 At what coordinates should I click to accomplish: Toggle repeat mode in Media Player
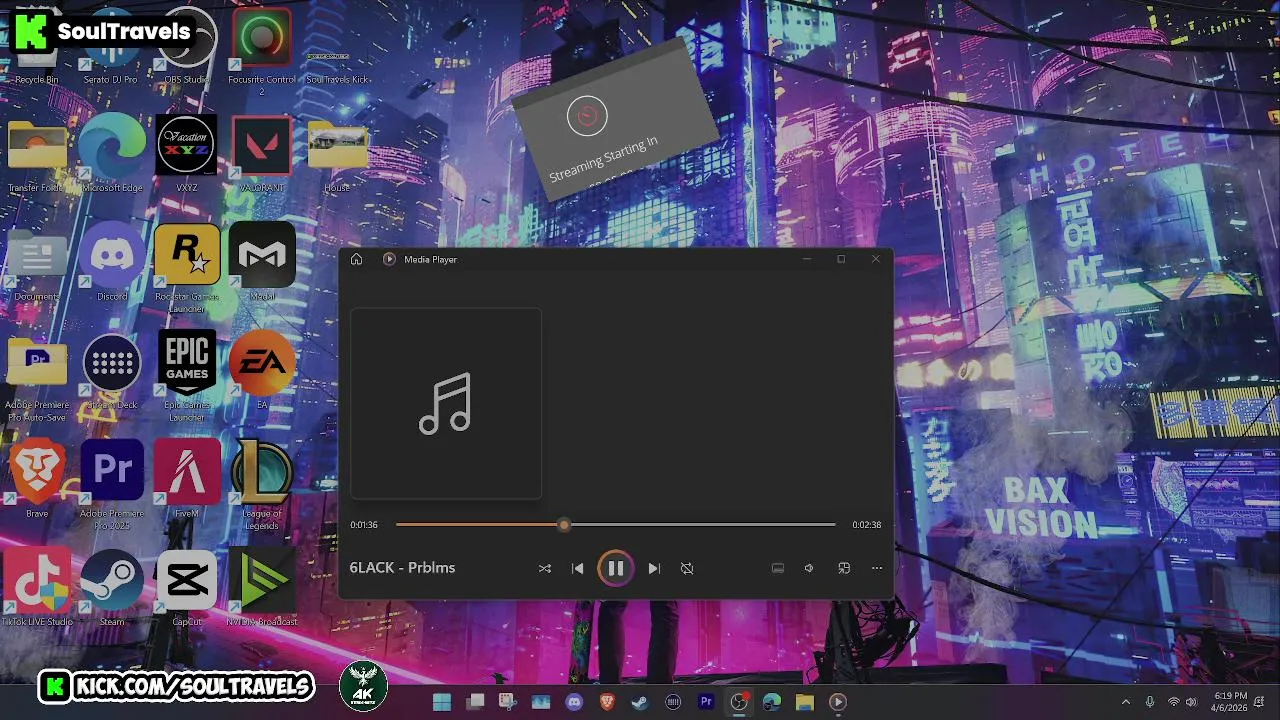point(687,568)
